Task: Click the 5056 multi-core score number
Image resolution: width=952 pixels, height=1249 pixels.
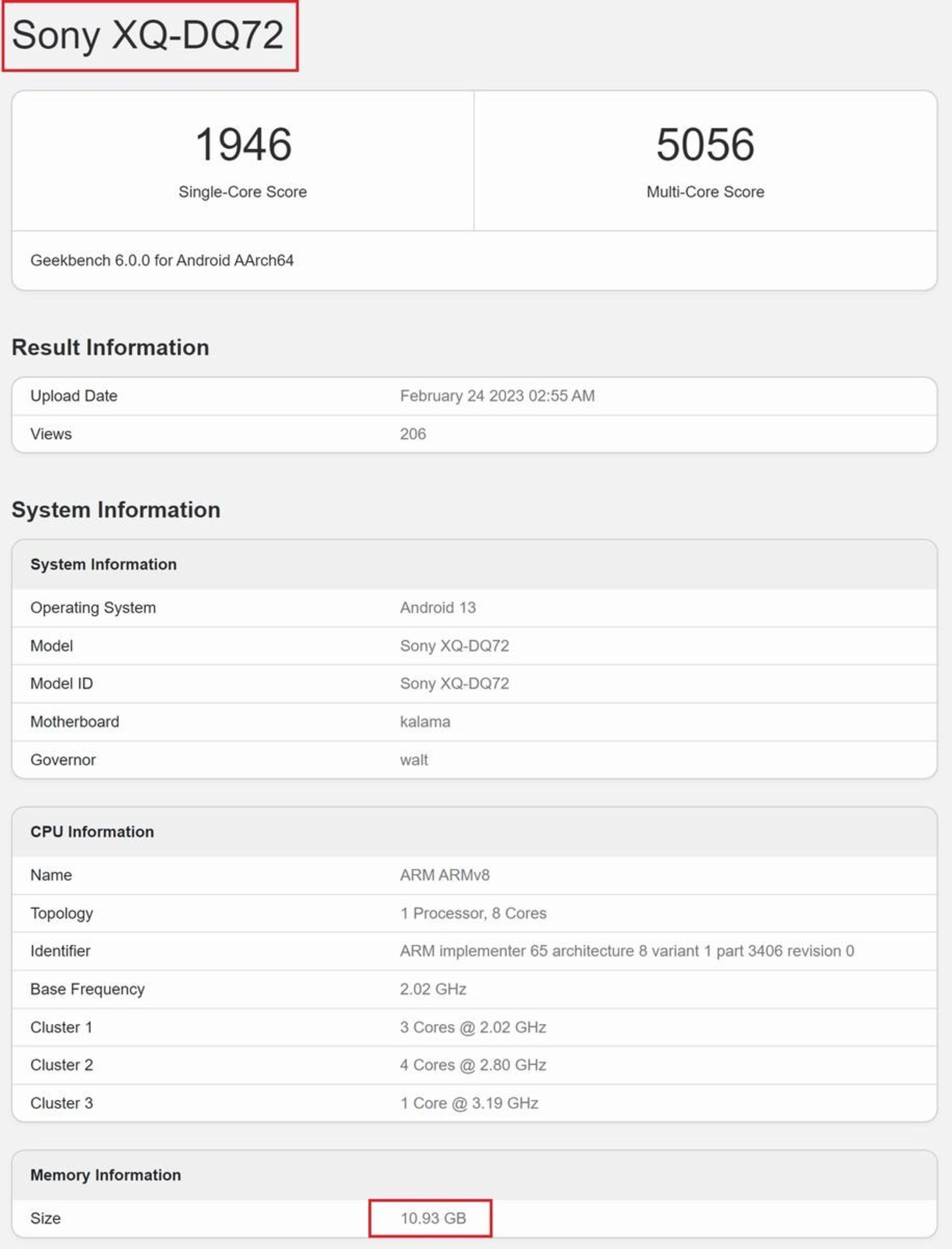Action: (705, 144)
